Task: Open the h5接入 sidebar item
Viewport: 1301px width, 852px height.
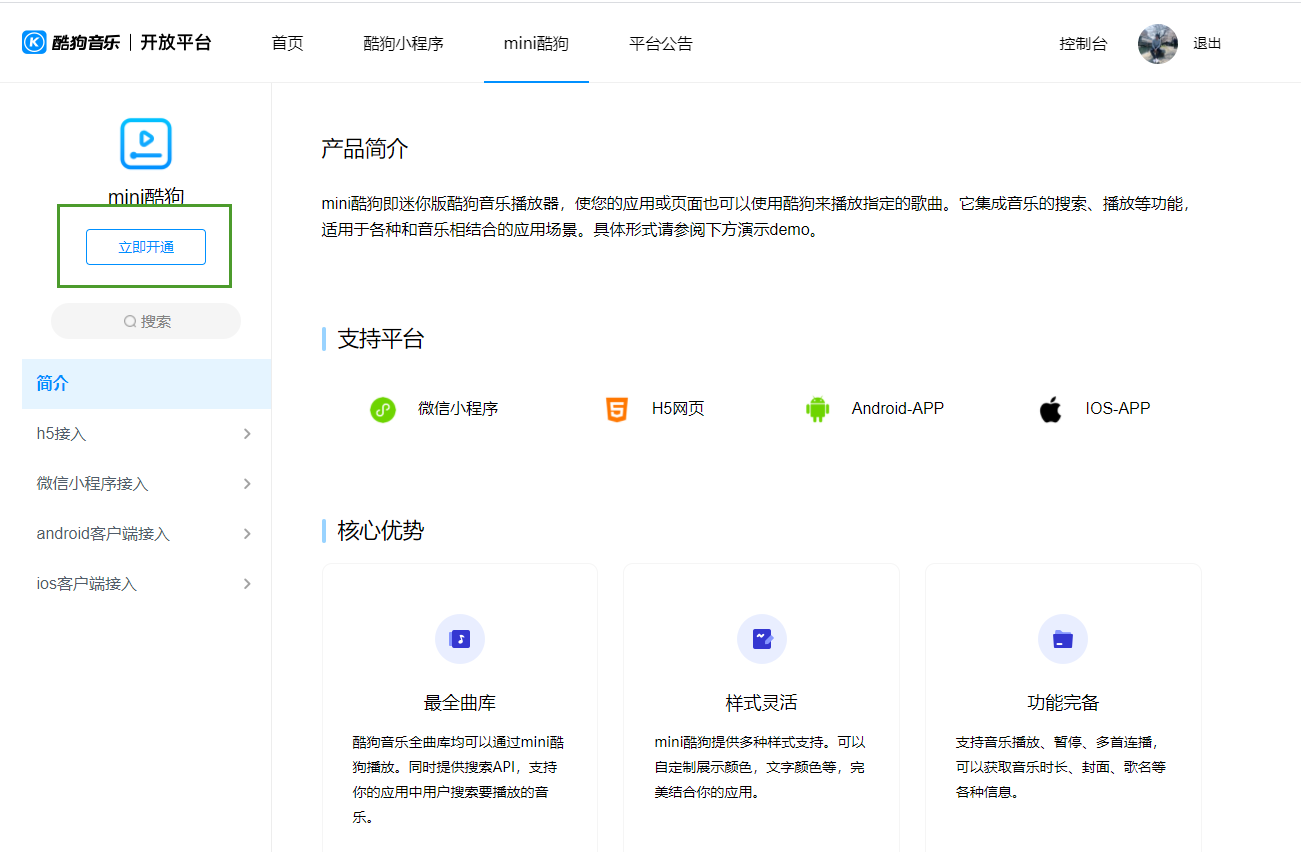Action: coord(147,434)
